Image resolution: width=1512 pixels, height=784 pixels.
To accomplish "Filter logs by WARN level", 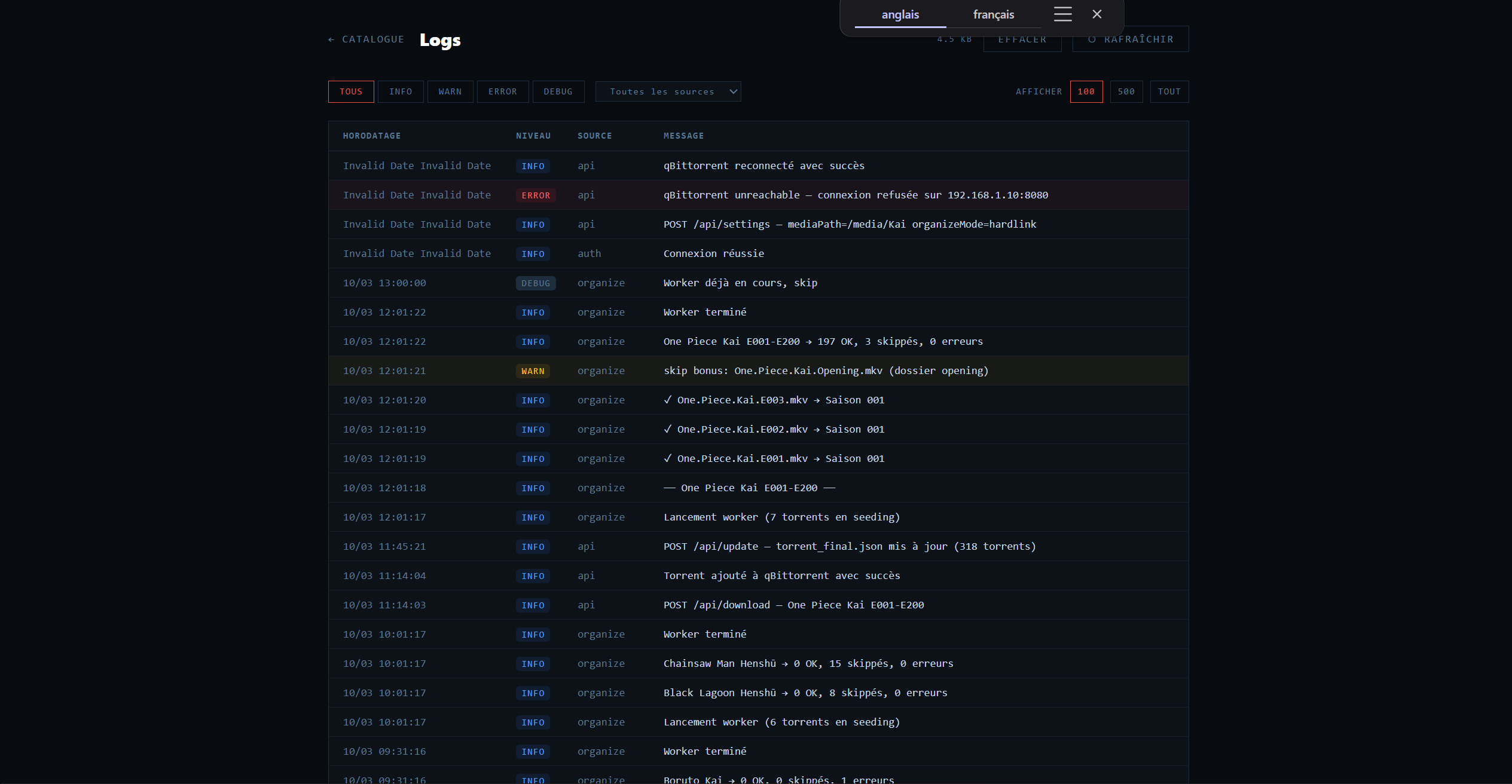I will 450,91.
